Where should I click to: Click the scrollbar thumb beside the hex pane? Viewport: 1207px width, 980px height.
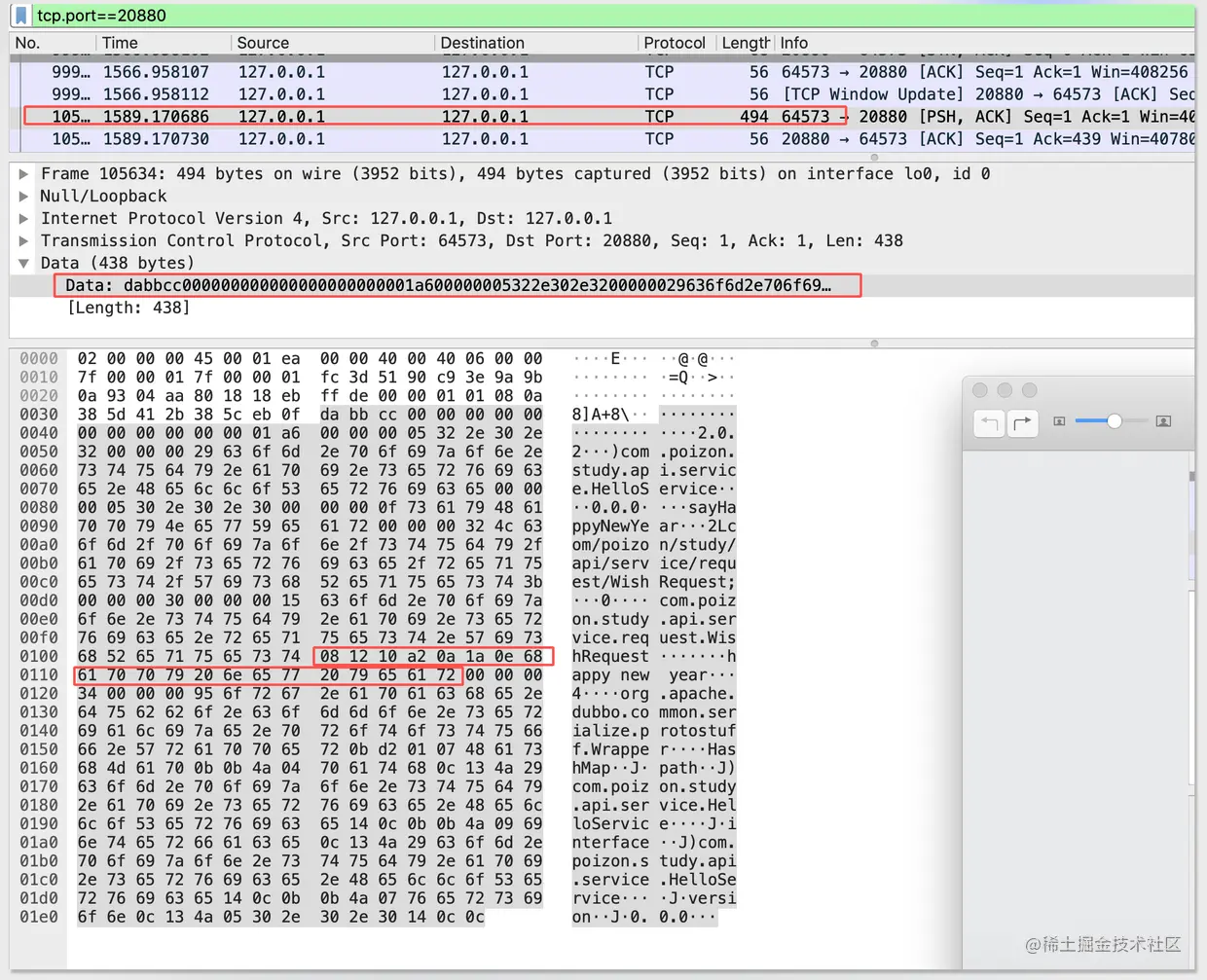click(1191, 476)
